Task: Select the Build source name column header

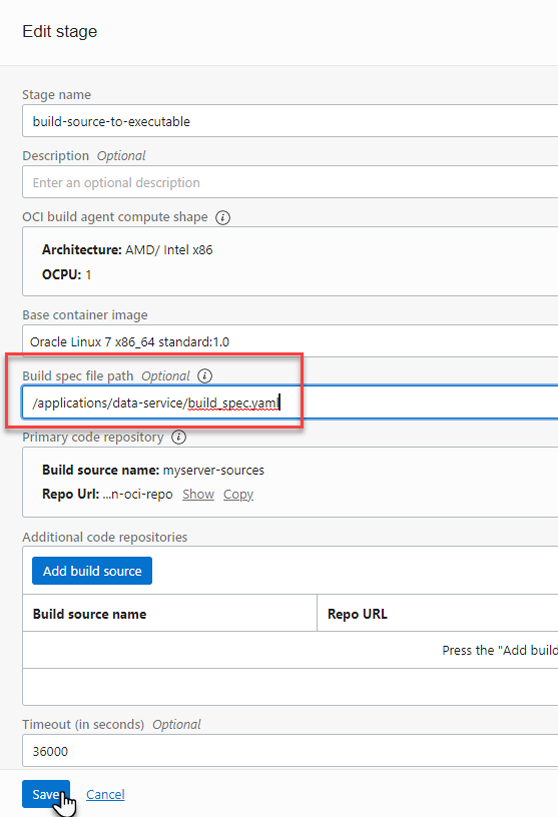Action: coord(169,613)
